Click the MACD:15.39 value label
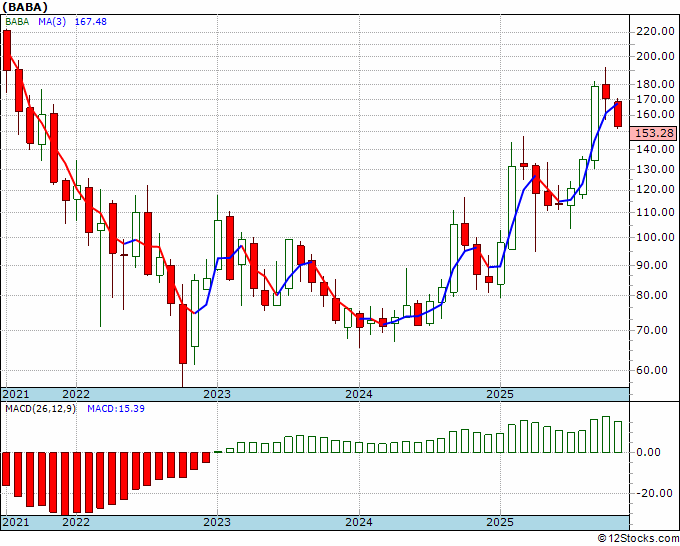The image size is (680, 546). coord(116,409)
